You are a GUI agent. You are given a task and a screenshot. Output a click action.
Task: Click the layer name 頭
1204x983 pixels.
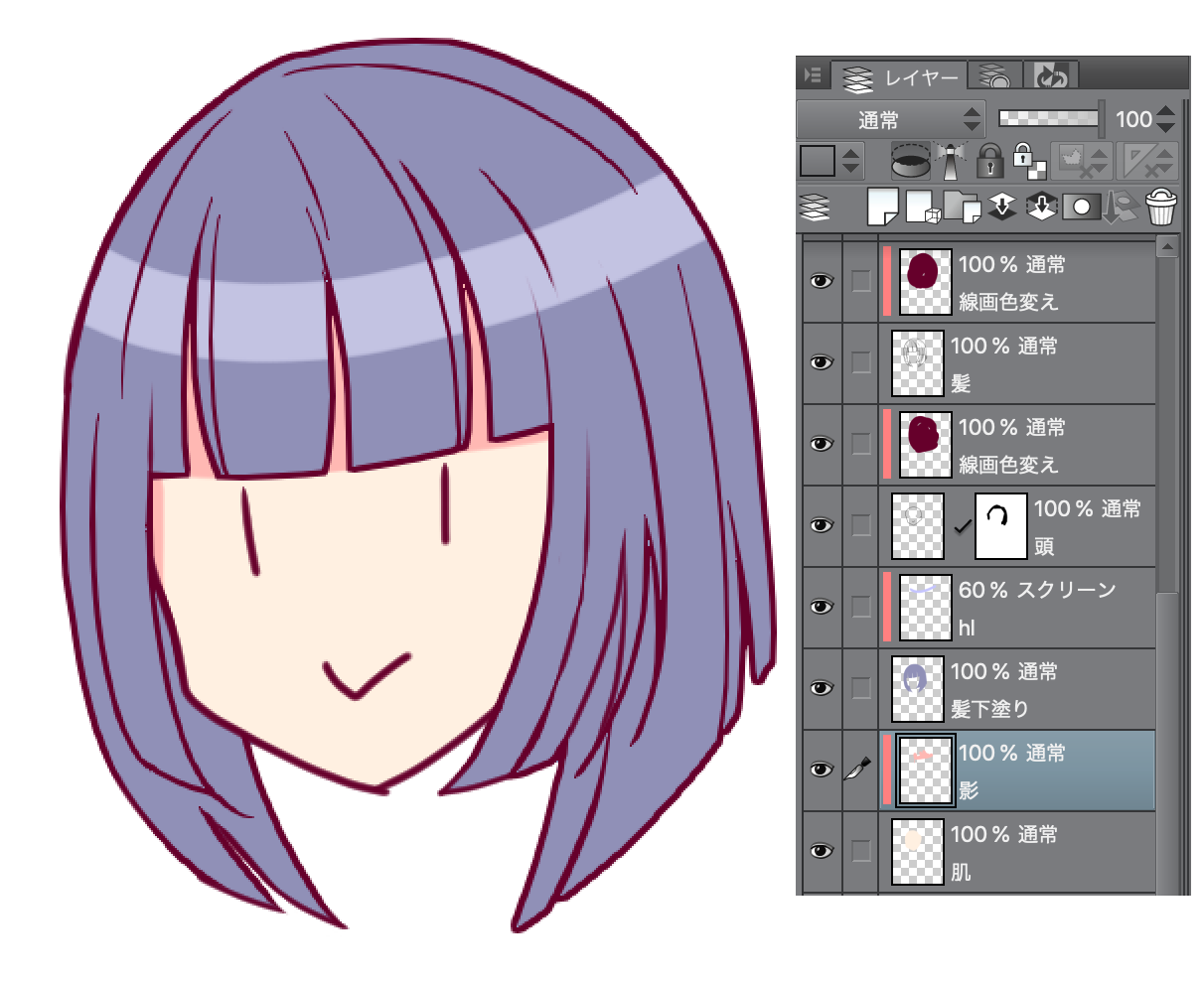[1043, 546]
